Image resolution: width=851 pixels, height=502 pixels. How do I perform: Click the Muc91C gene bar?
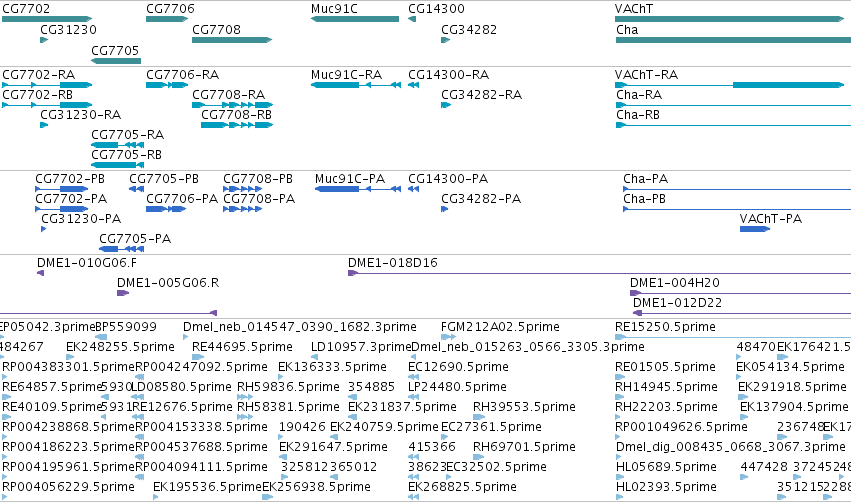pos(355,19)
